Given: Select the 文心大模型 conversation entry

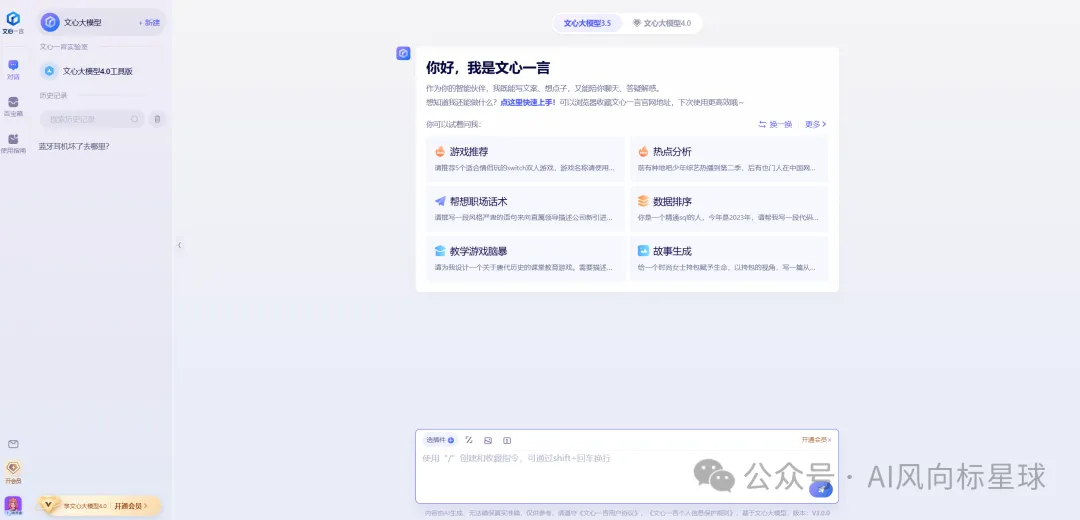Looking at the screenshot, I should [102, 22].
